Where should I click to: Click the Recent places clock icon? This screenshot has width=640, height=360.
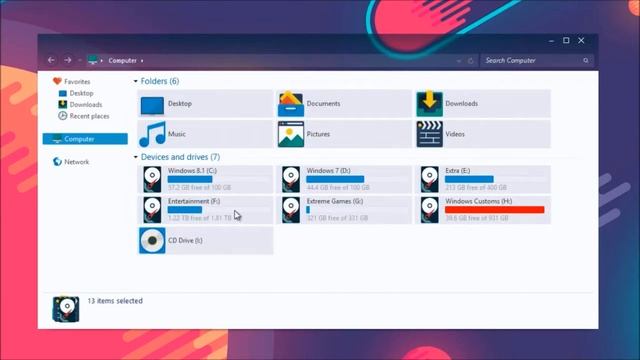coord(62,116)
